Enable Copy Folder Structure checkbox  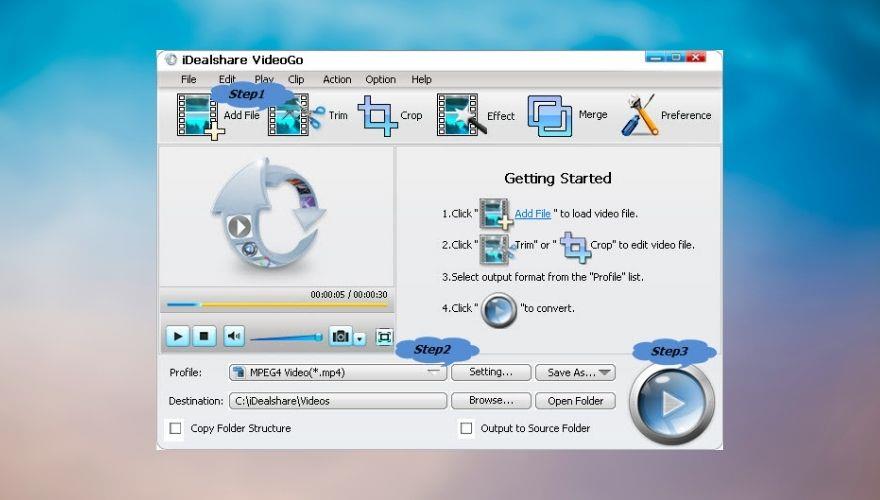pos(176,429)
